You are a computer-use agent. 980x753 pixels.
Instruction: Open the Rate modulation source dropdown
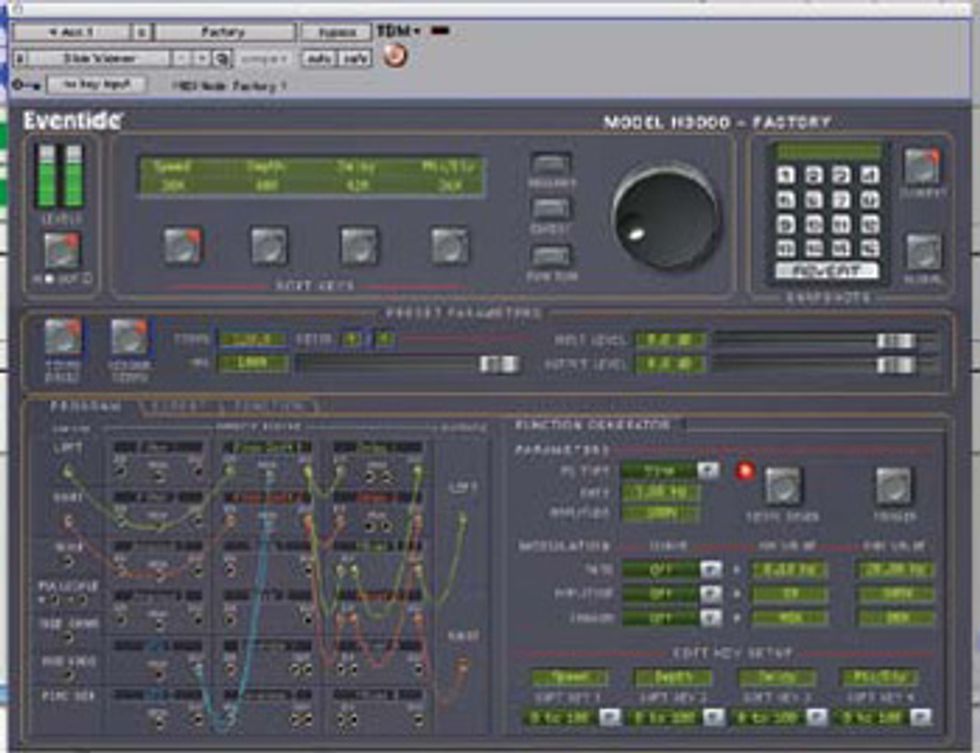(x=710, y=569)
